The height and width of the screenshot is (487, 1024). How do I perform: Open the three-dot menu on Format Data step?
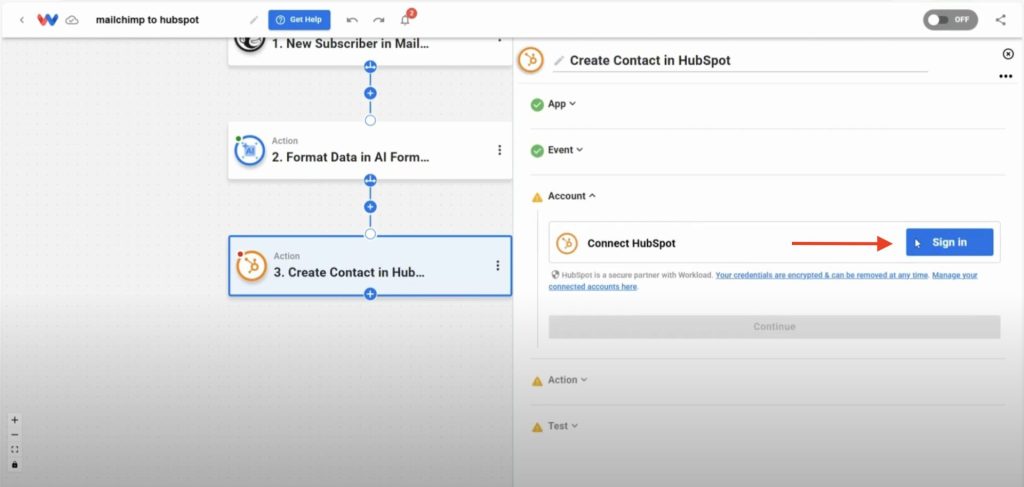(500, 150)
